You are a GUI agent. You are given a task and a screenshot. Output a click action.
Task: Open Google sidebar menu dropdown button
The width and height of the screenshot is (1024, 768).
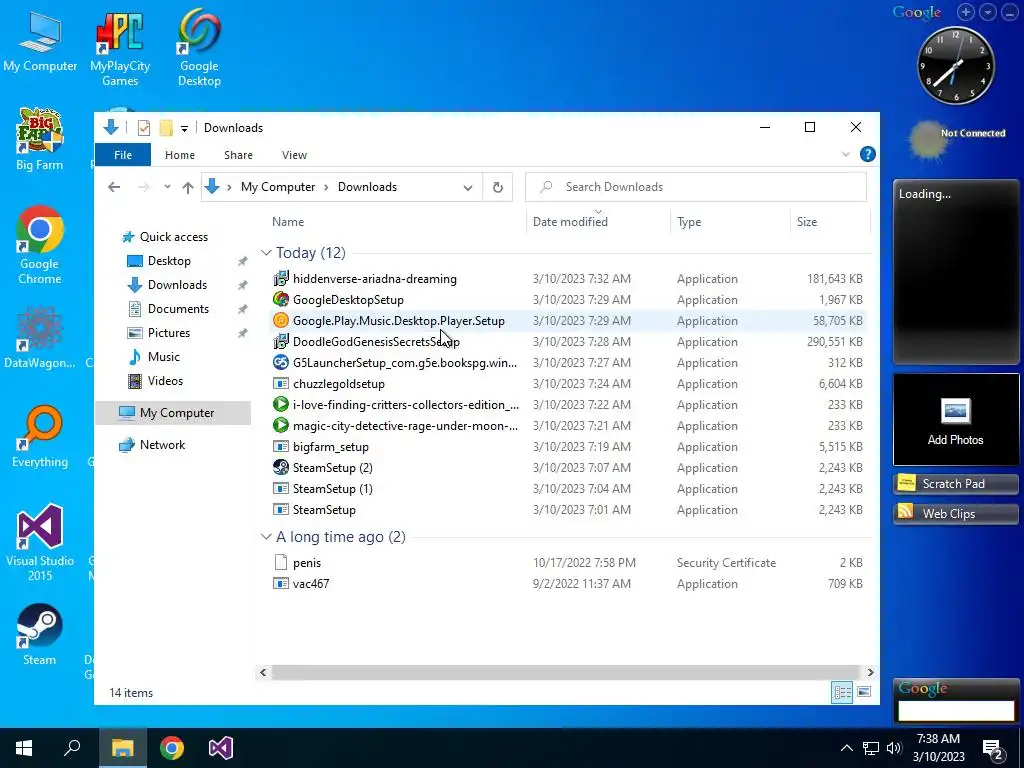988,12
